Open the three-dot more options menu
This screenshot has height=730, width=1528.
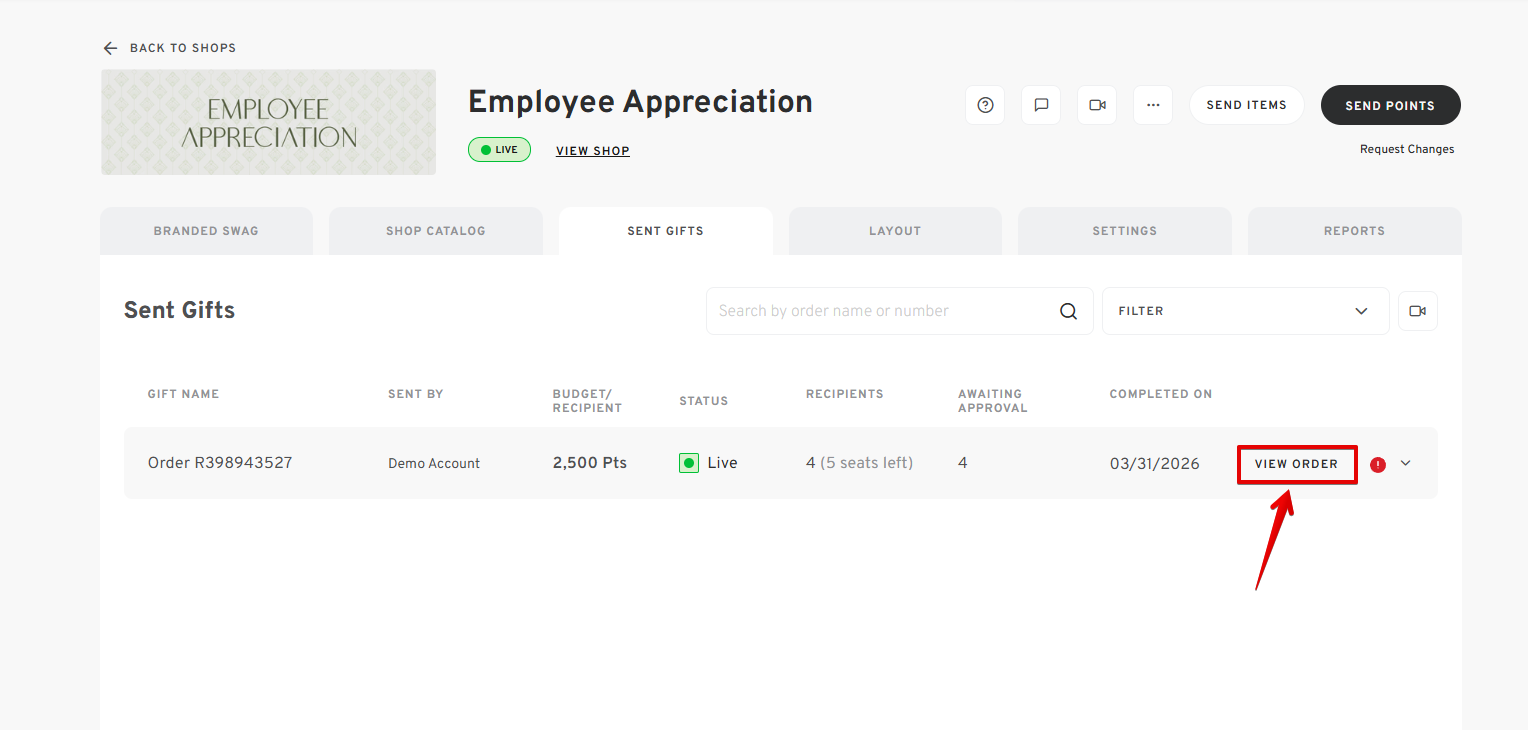click(1153, 105)
